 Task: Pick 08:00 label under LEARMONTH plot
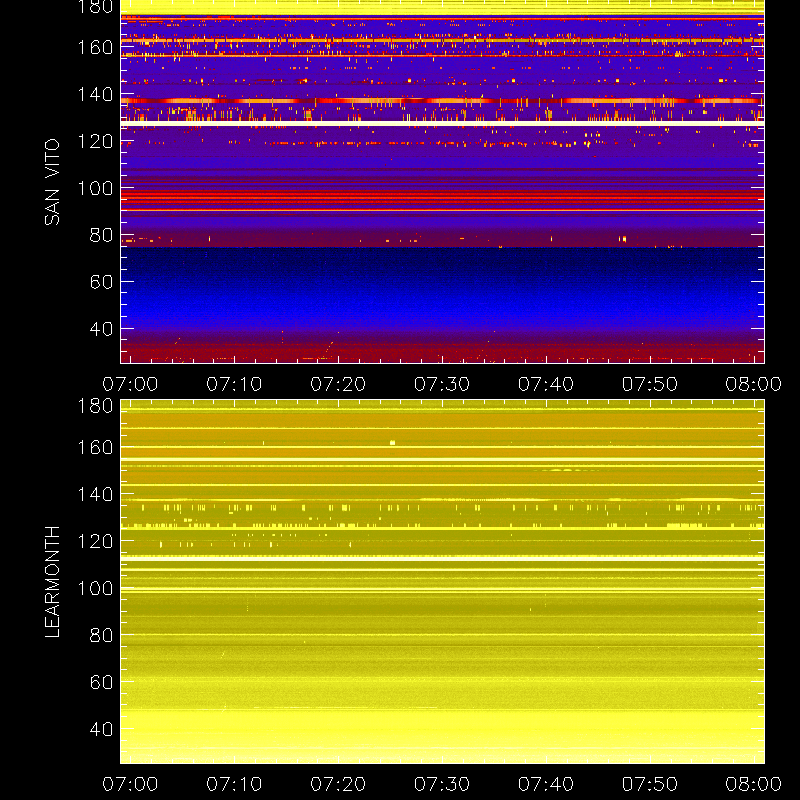pyautogui.click(x=754, y=784)
